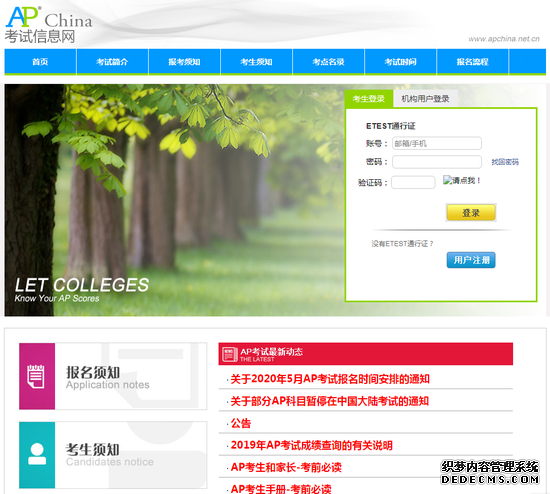Viewport: 550px width, 494px height.
Task: Open 关于2020年5月AP考试报名时间安排的通知
Action: point(330,379)
